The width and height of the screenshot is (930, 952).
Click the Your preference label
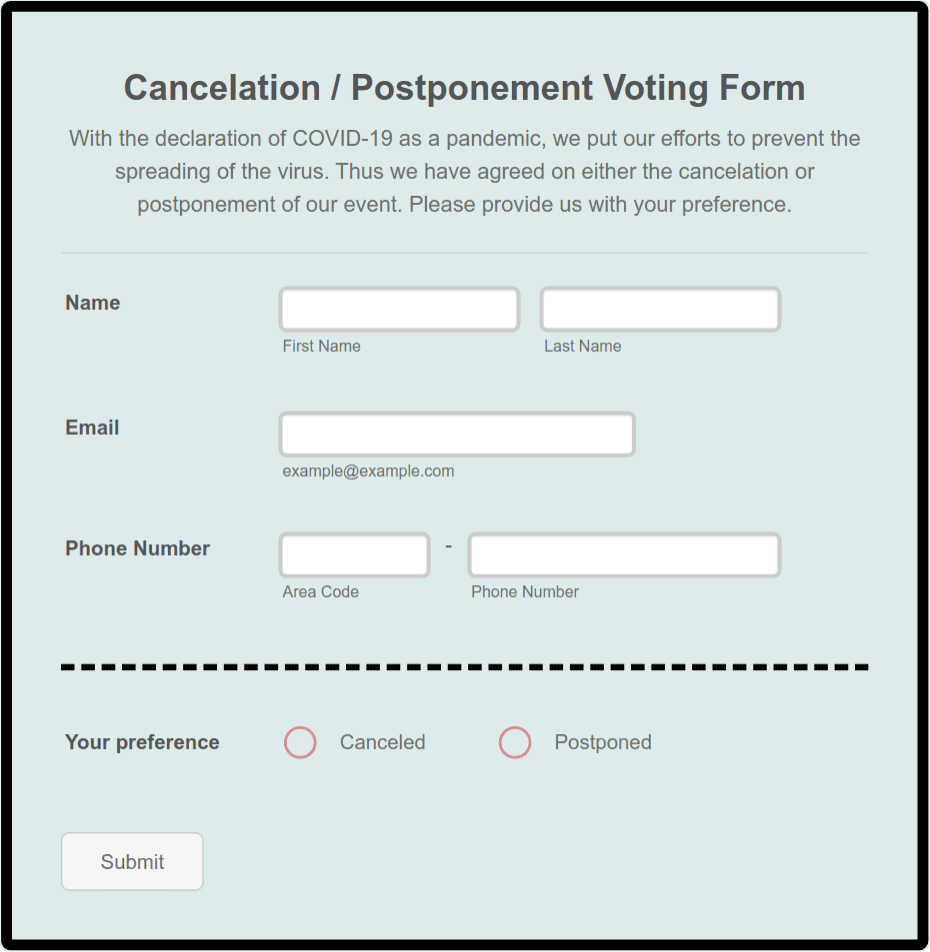point(142,742)
